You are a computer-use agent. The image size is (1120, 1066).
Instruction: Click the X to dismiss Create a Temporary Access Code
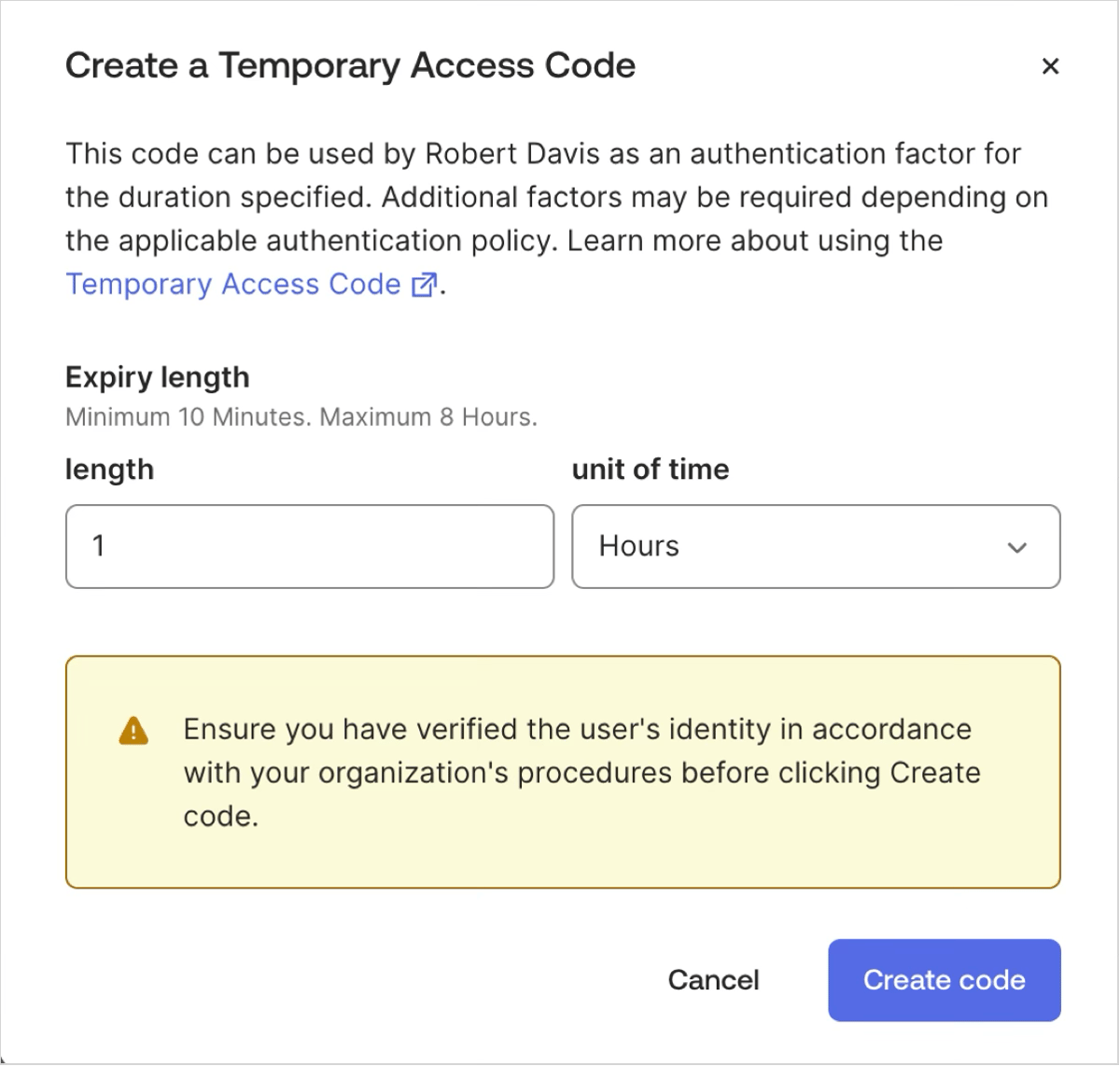click(x=1051, y=66)
